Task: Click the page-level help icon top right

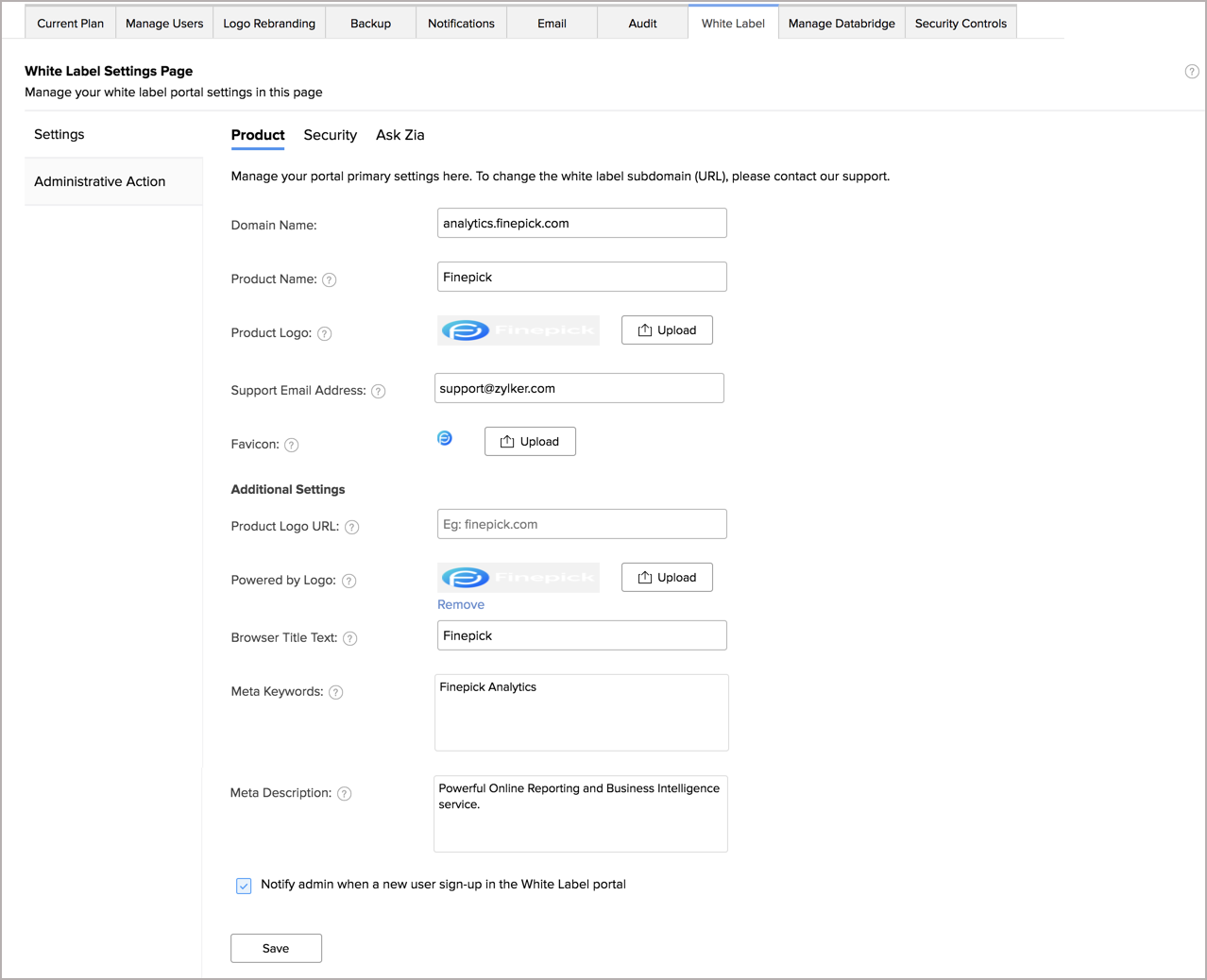Action: coord(1191,71)
